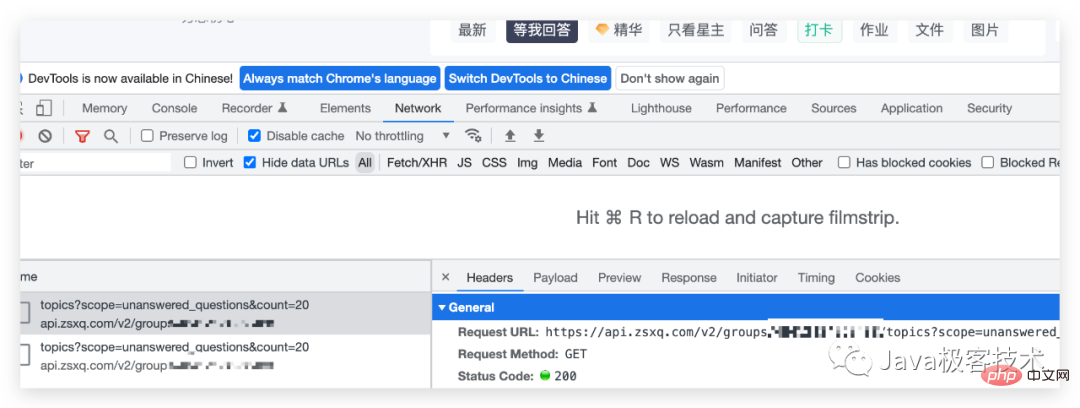Screen dimensions: 1080x408
Task: Tick the Invert filter checkbox
Action: pyautogui.click(x=190, y=163)
